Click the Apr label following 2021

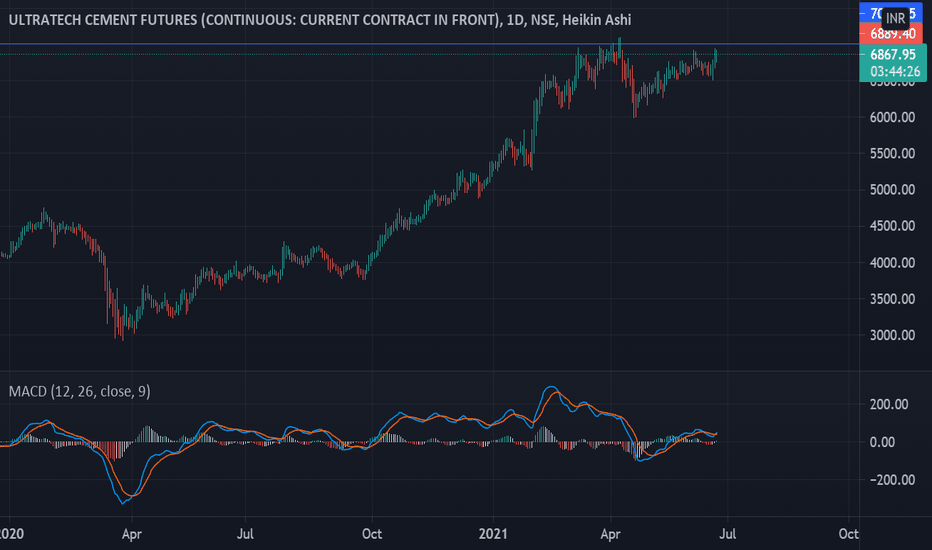click(610, 534)
